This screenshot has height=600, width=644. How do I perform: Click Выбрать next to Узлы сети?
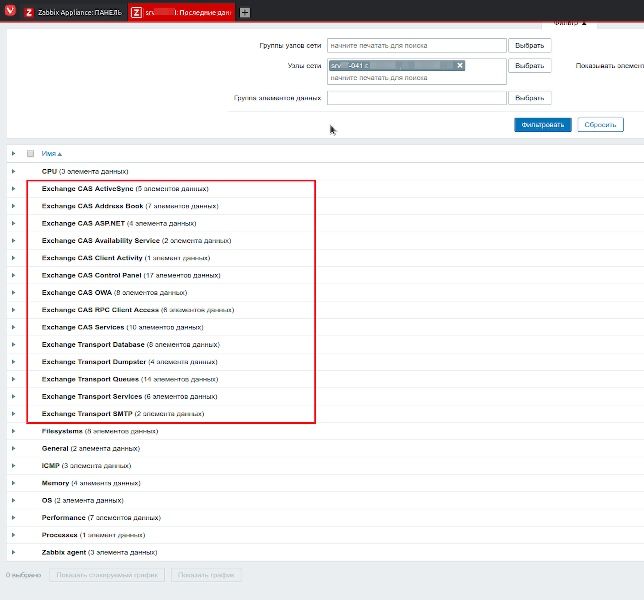point(529,66)
